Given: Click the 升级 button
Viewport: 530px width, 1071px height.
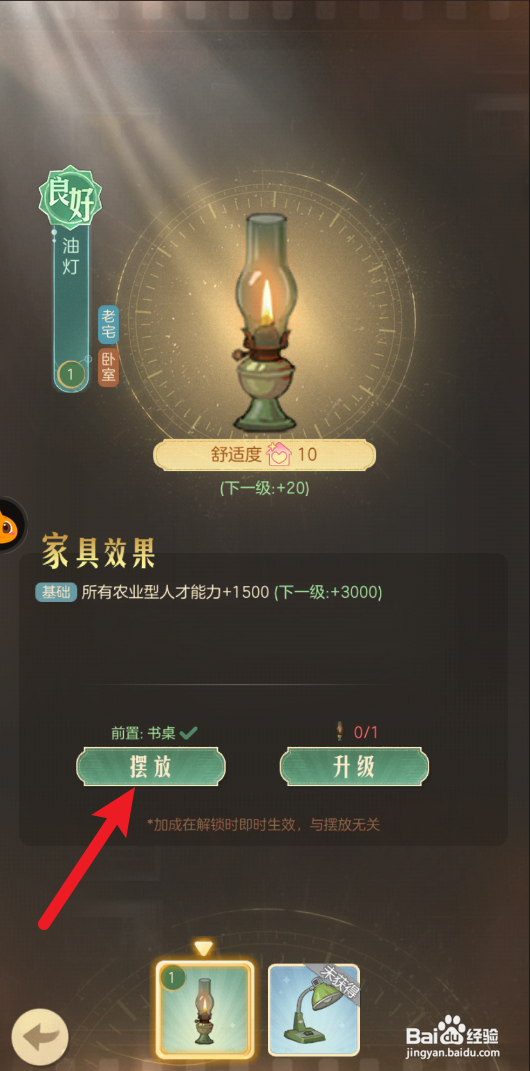Looking at the screenshot, I should pyautogui.click(x=354, y=766).
